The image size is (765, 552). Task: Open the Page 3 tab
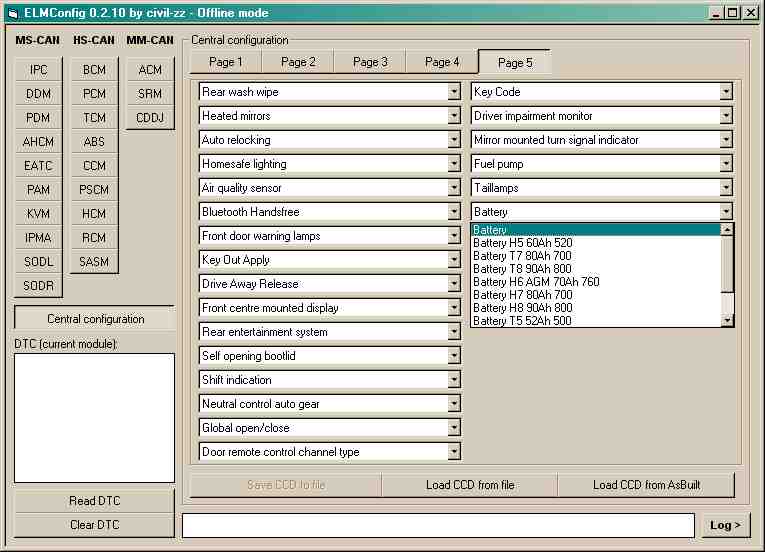[369, 62]
